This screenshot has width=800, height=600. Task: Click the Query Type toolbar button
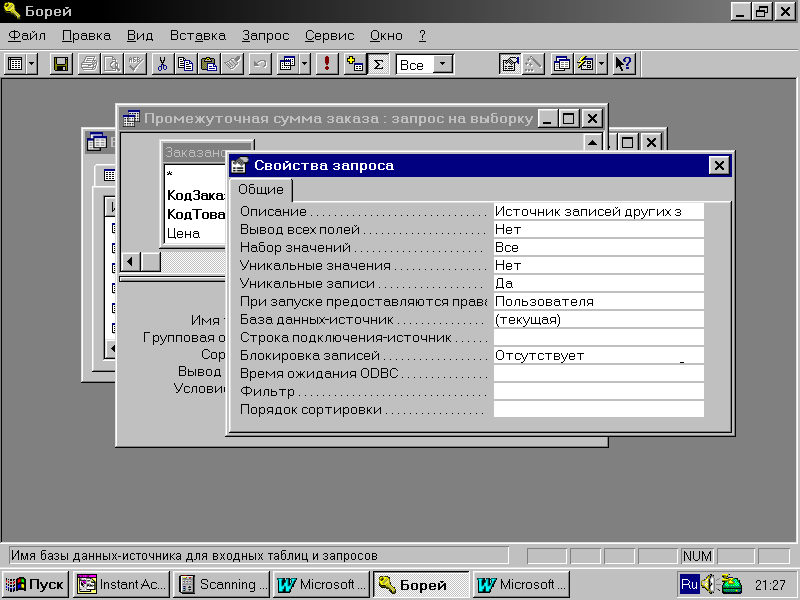tap(288, 64)
